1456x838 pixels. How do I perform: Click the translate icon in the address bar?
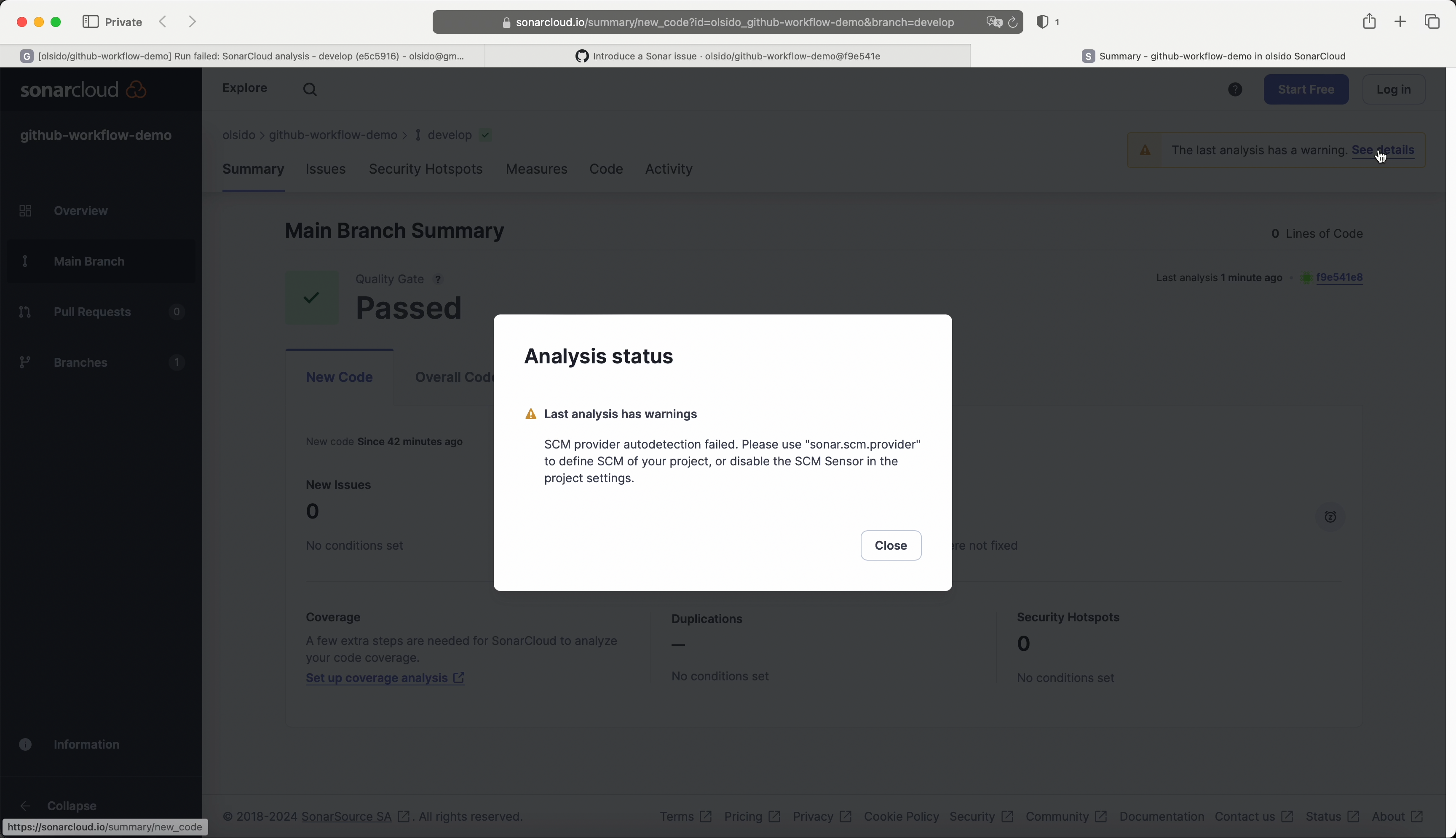pyautogui.click(x=994, y=22)
